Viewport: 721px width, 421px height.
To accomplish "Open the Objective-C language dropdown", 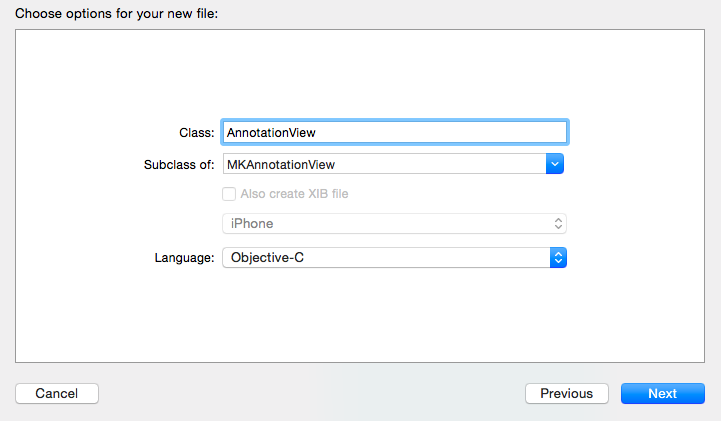I will tap(394, 258).
